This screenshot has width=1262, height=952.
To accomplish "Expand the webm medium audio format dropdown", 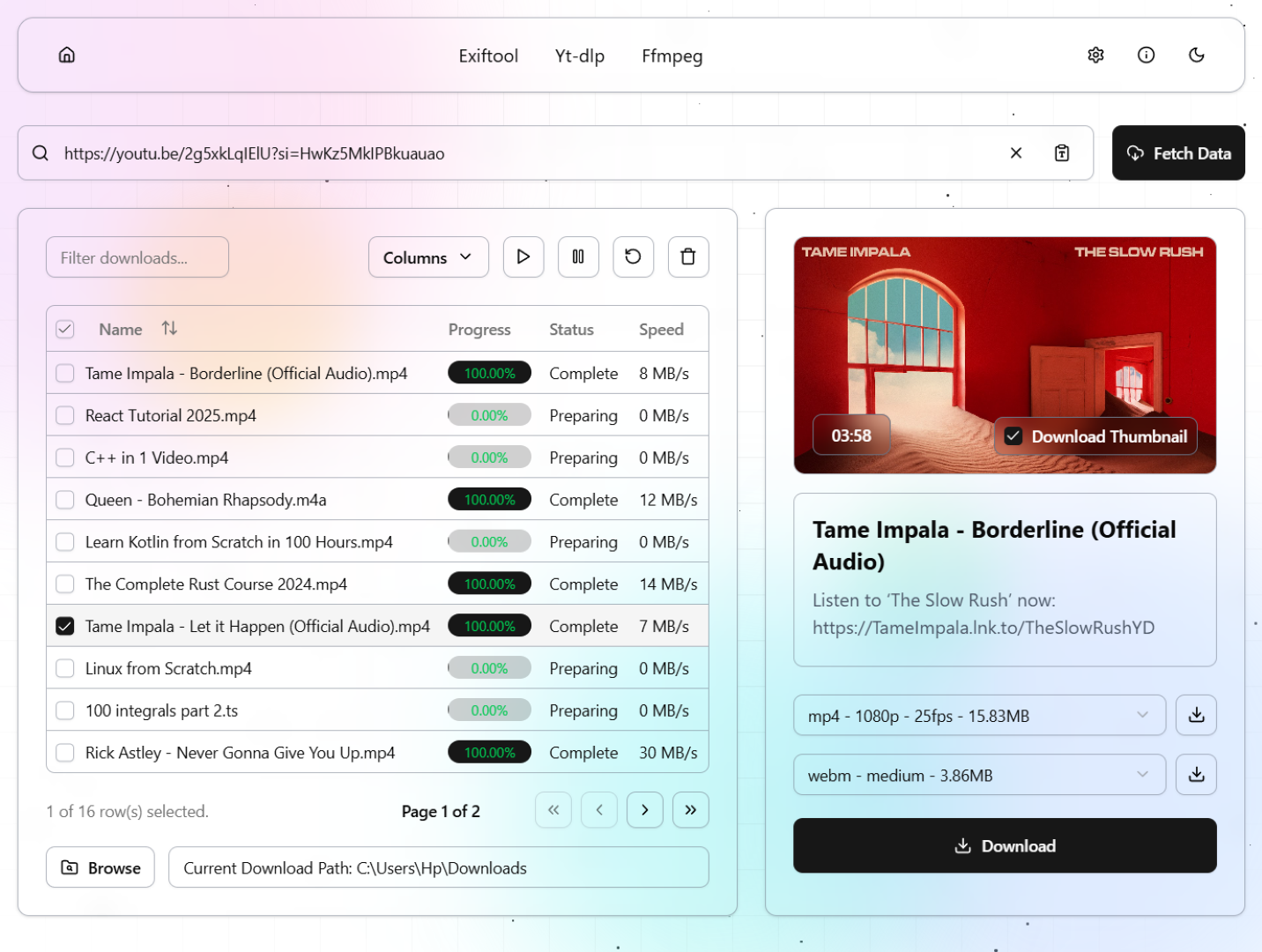I will tap(979, 776).
